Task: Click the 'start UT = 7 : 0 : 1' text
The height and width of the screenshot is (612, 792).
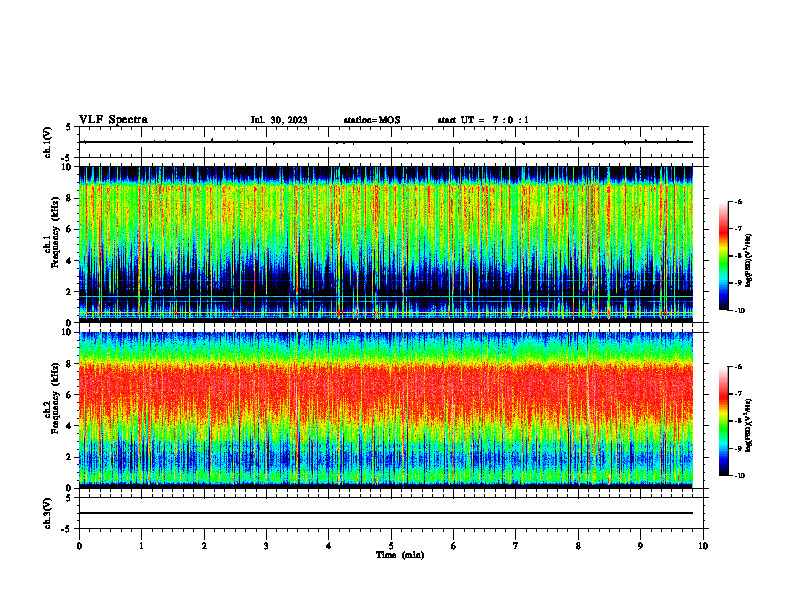Action: [x=483, y=120]
